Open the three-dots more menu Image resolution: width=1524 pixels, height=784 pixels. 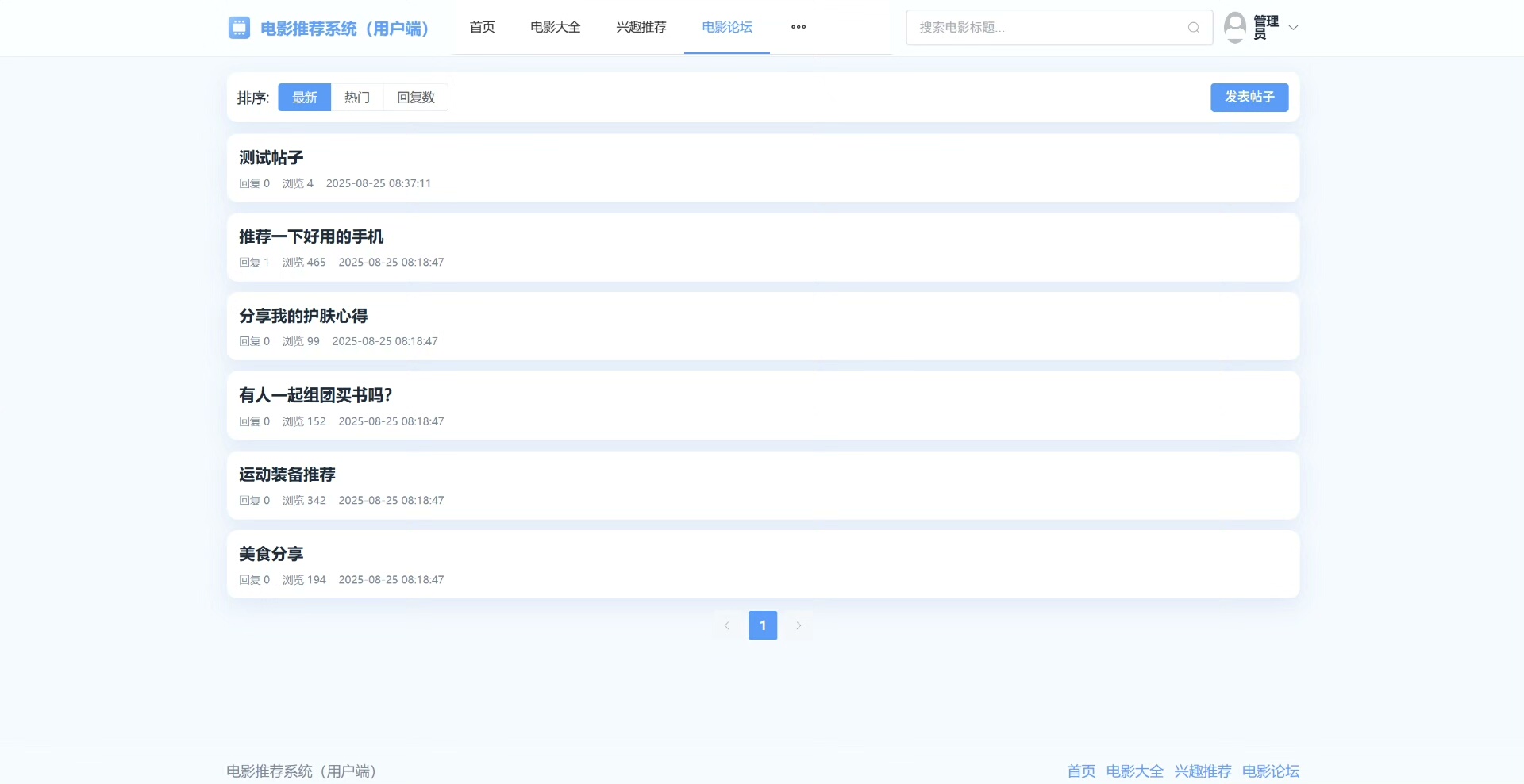coord(799,27)
